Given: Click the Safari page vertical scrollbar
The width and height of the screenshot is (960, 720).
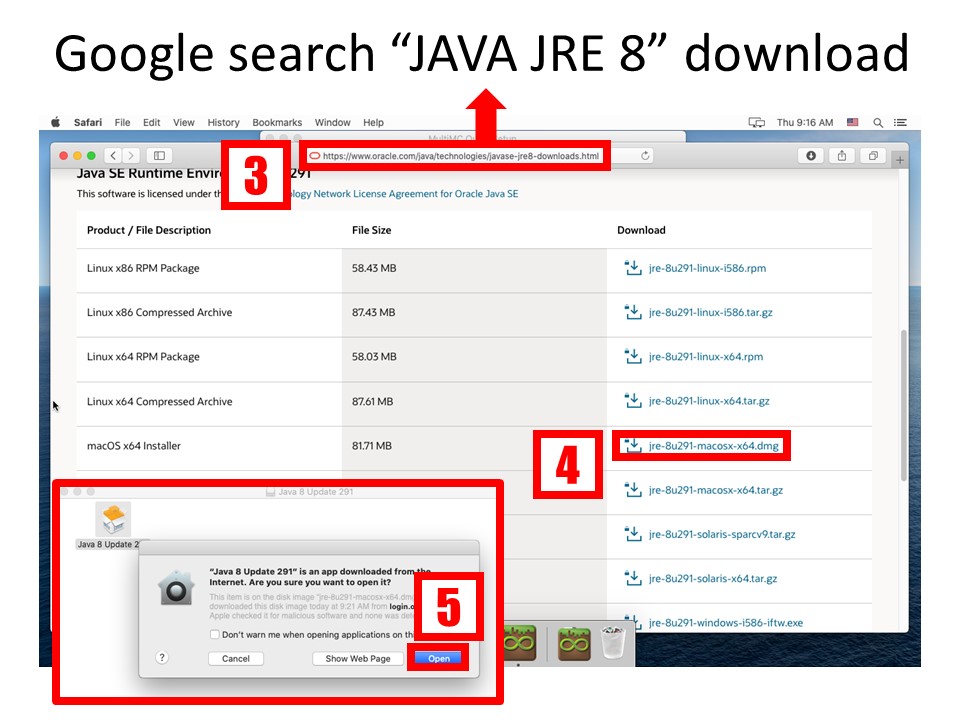Looking at the screenshot, I should click(903, 405).
